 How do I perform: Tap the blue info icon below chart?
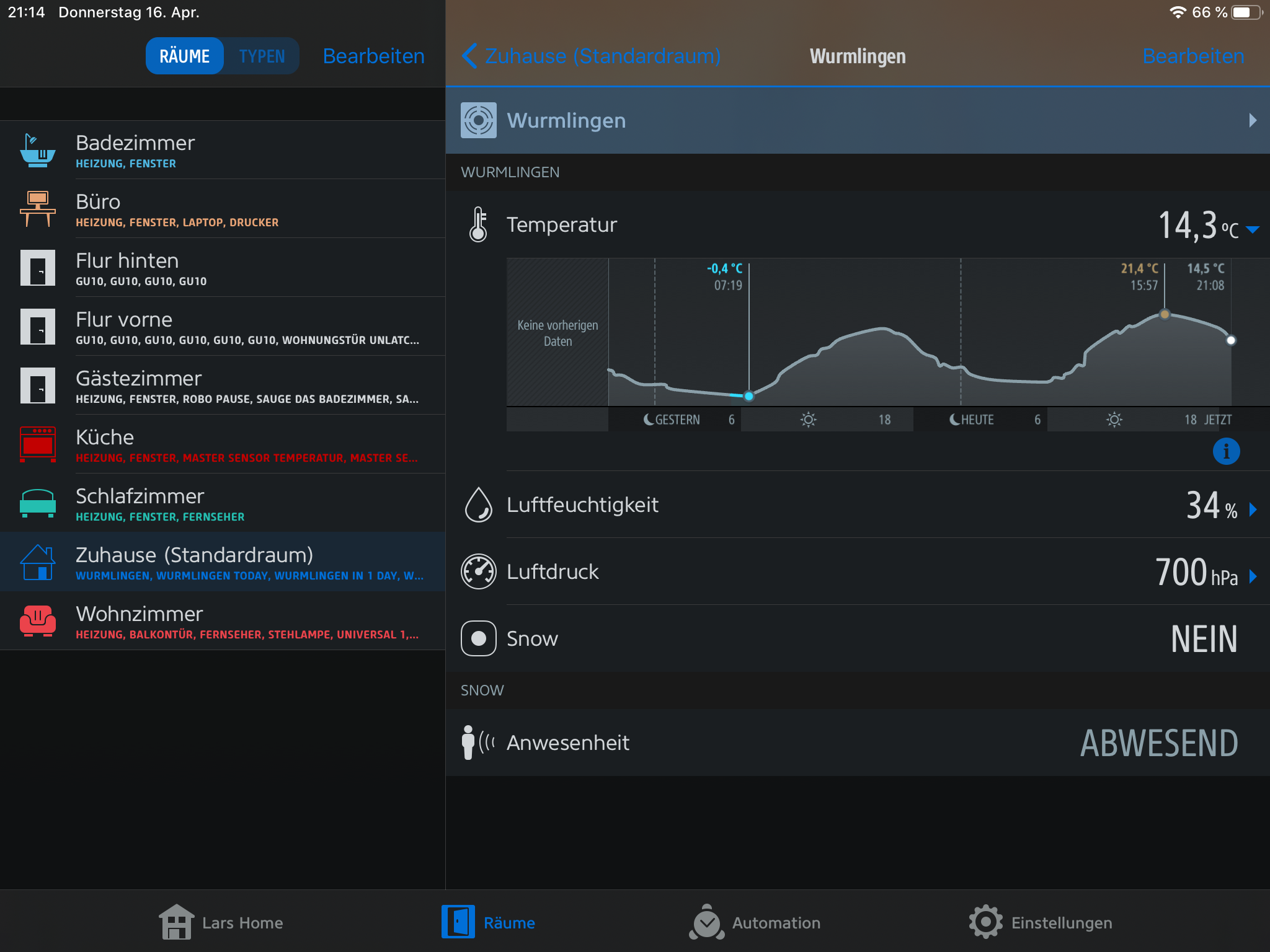pos(1226,451)
